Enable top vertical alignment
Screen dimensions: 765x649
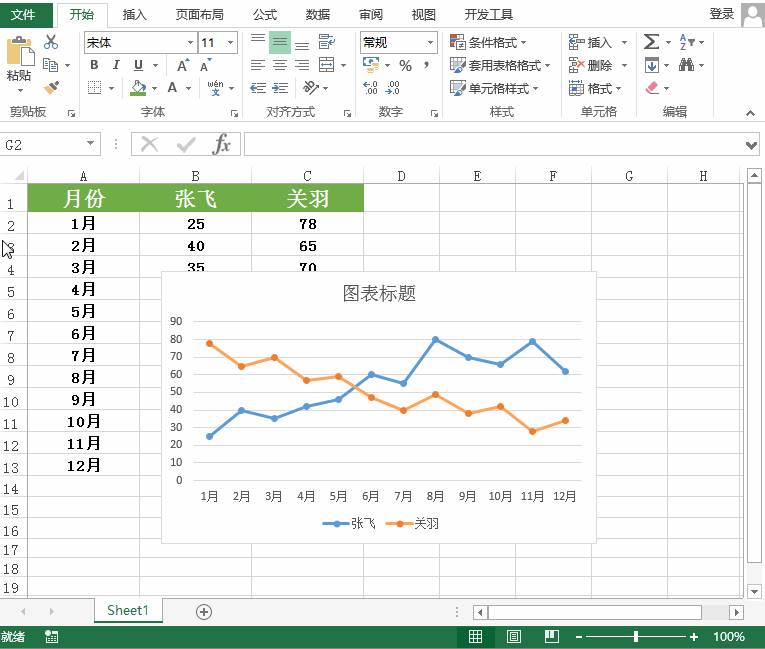[x=258, y=42]
